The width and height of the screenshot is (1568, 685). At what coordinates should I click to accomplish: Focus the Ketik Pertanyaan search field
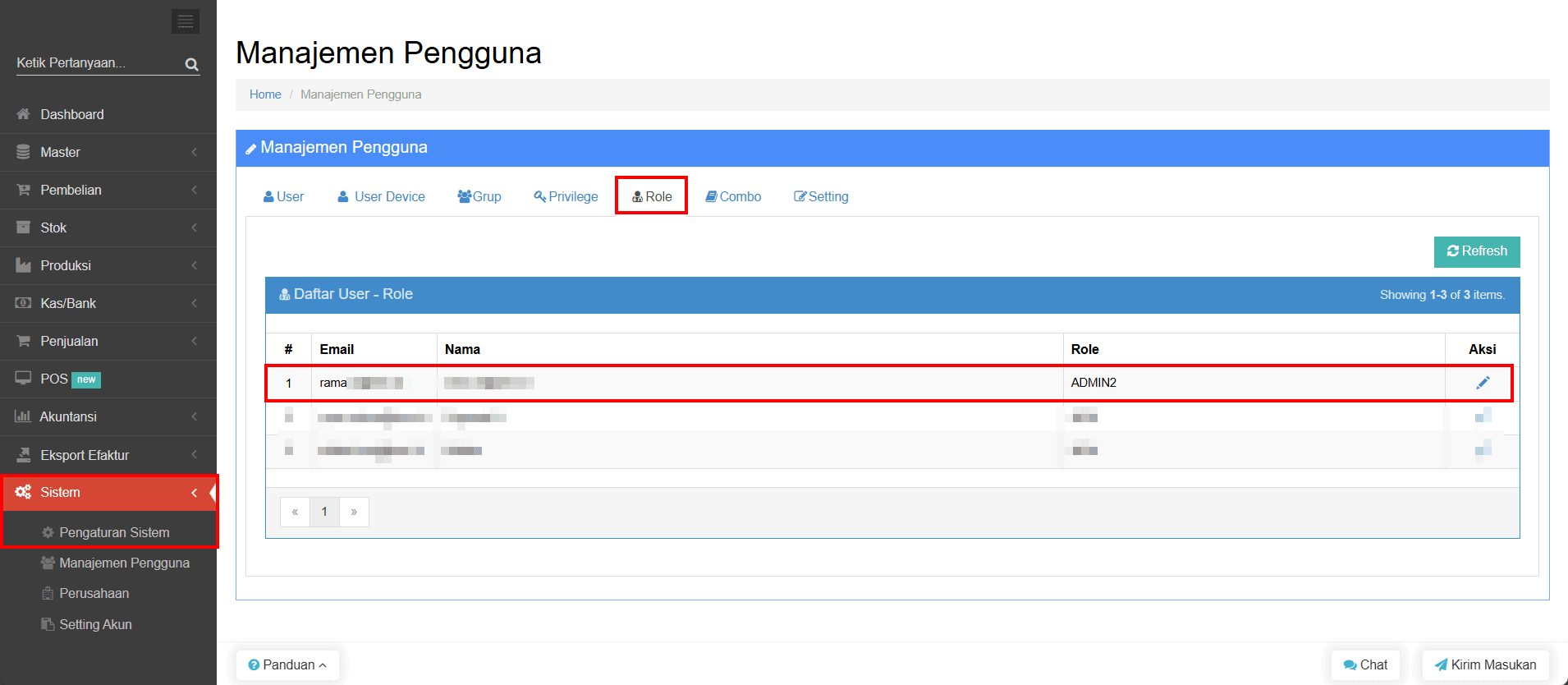tap(97, 63)
